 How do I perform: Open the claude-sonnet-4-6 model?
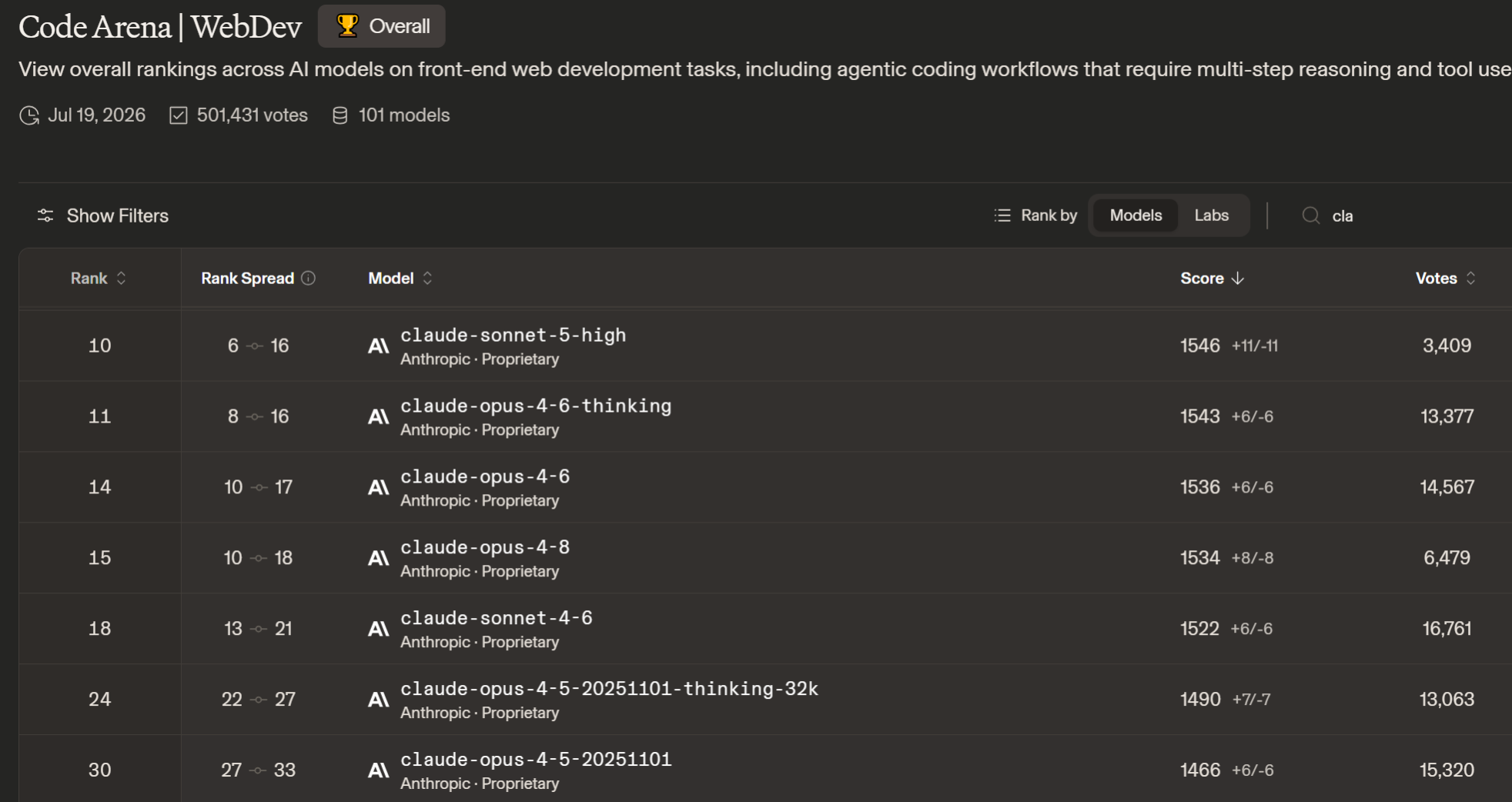click(497, 618)
